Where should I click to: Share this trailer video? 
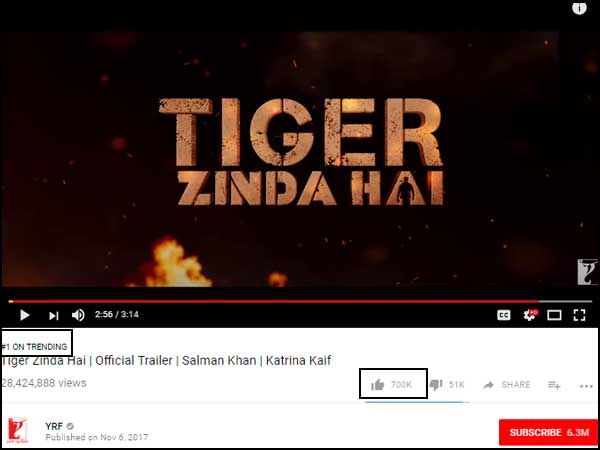pos(507,385)
